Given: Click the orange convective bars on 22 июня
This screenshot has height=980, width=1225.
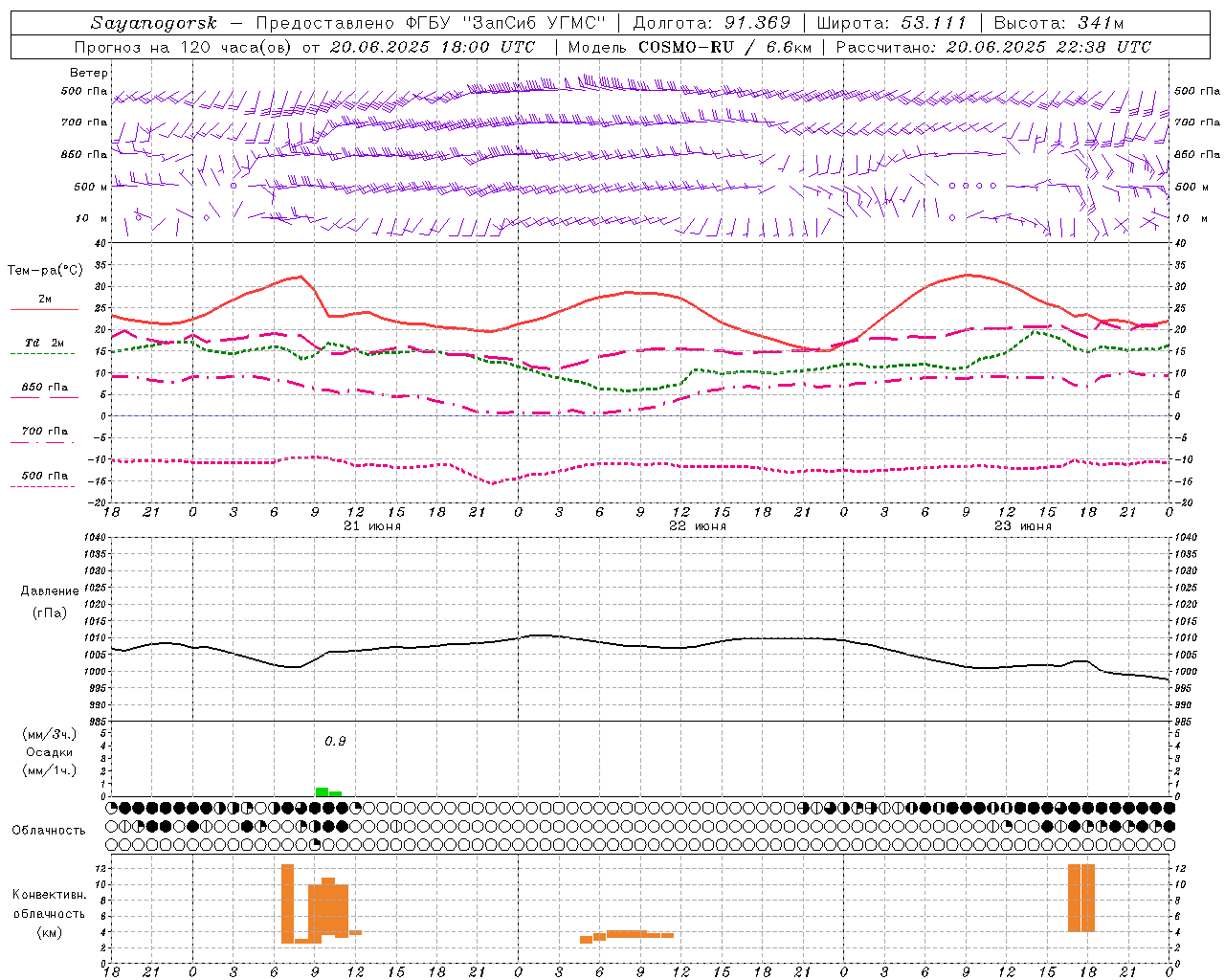Looking at the screenshot, I should tap(627, 935).
